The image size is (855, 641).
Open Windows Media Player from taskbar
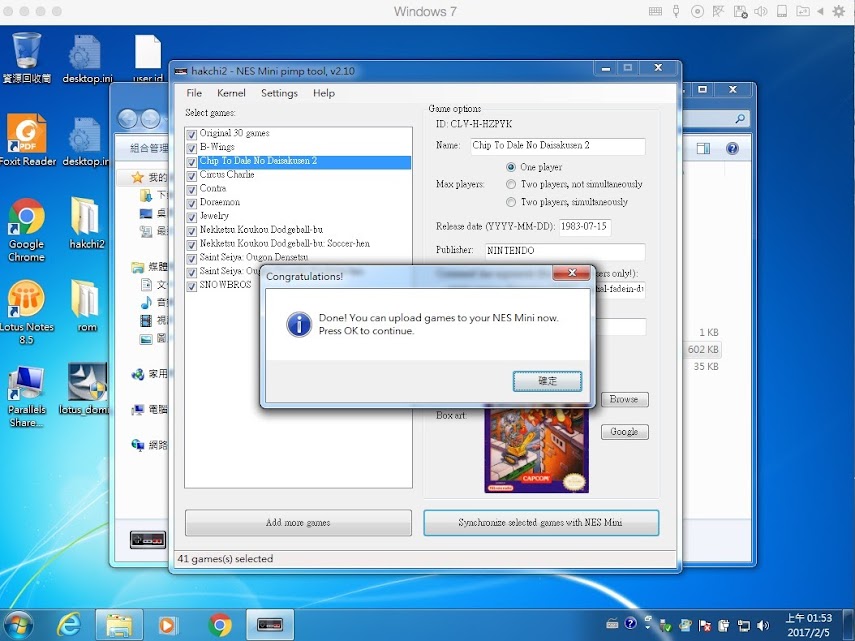pyautogui.click(x=168, y=625)
